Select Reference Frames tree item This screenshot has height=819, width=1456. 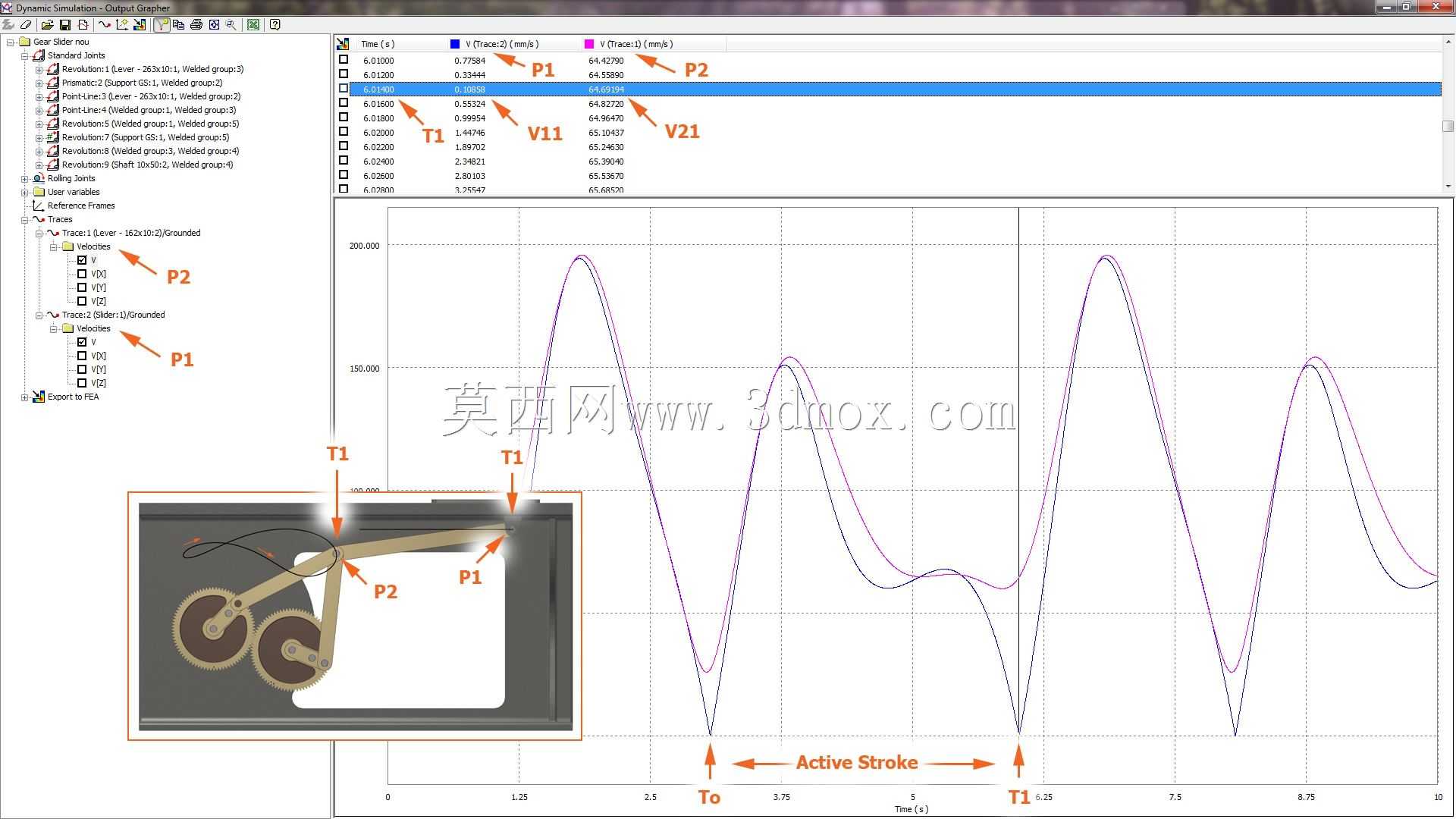click(x=81, y=206)
